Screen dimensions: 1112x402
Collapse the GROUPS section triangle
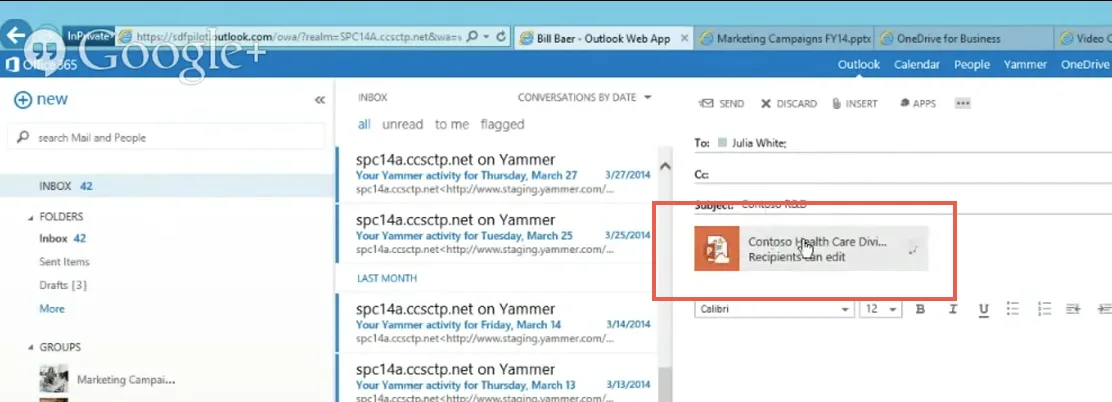(30, 348)
